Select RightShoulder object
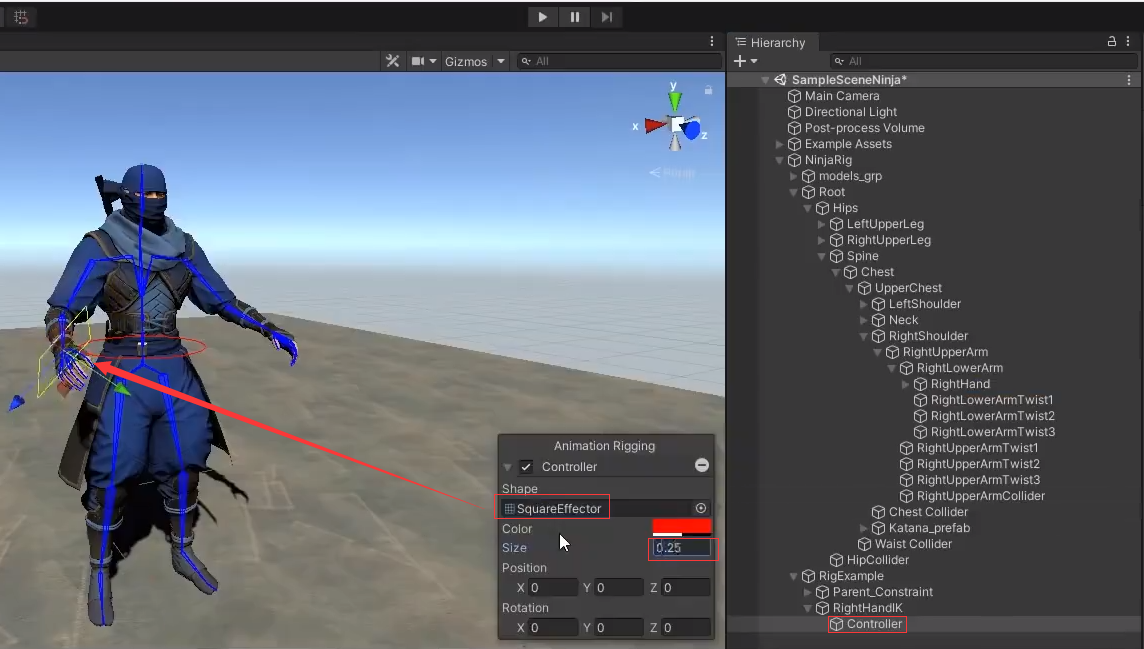The height and width of the screenshot is (649, 1144). coord(927,336)
